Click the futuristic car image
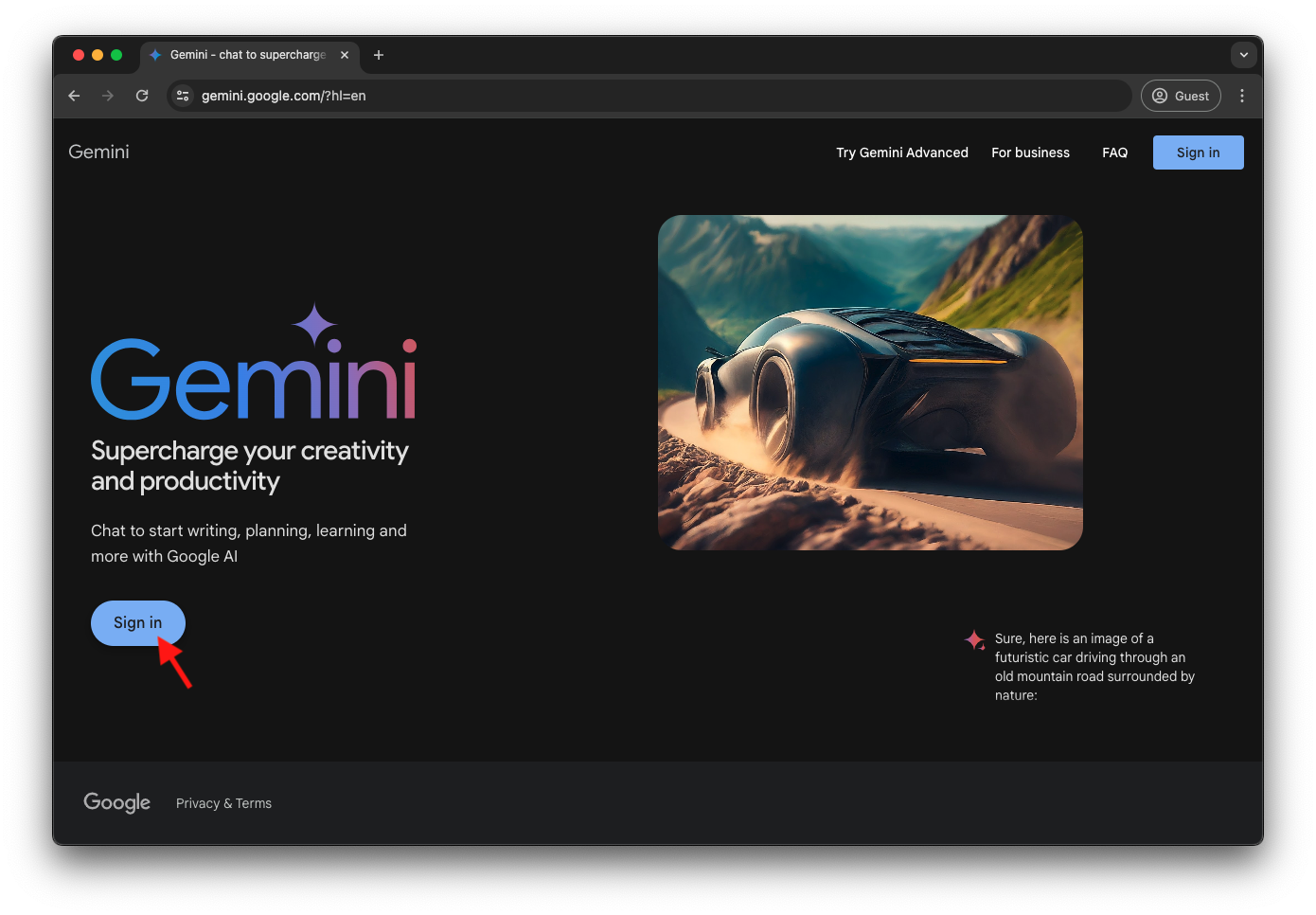 tap(870, 383)
